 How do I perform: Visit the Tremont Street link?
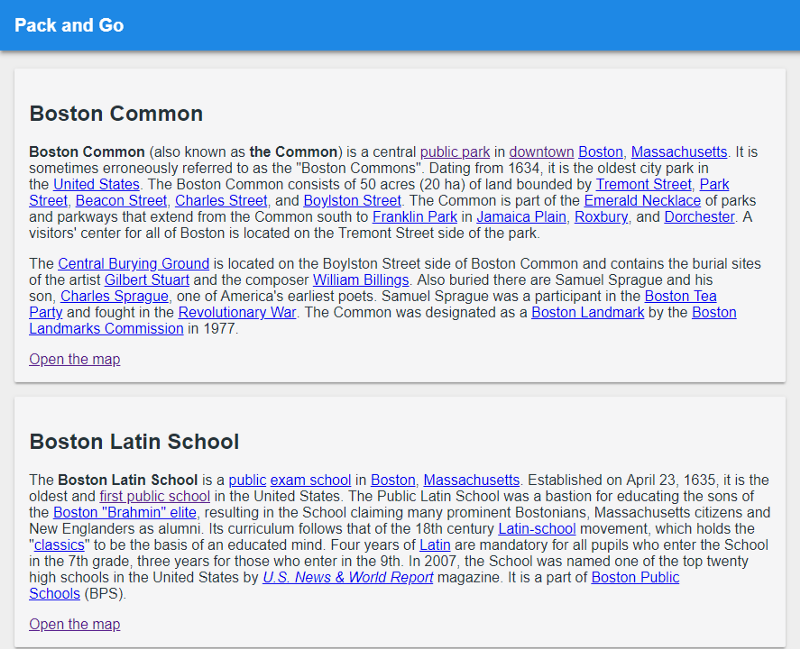coord(643,184)
